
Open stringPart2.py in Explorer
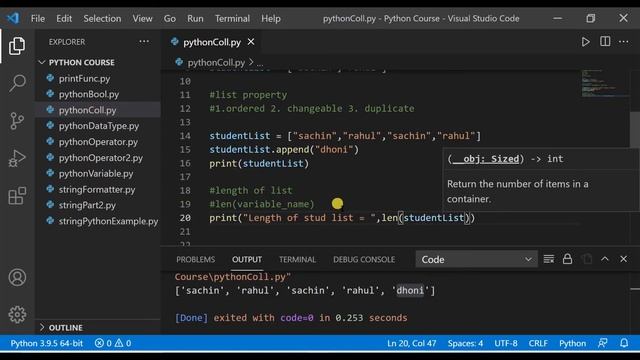click(x=87, y=205)
